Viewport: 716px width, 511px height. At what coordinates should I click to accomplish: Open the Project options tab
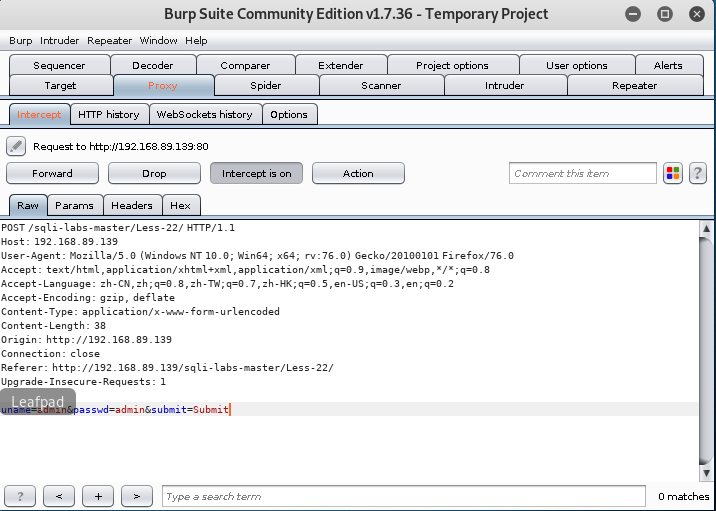tap(452, 65)
